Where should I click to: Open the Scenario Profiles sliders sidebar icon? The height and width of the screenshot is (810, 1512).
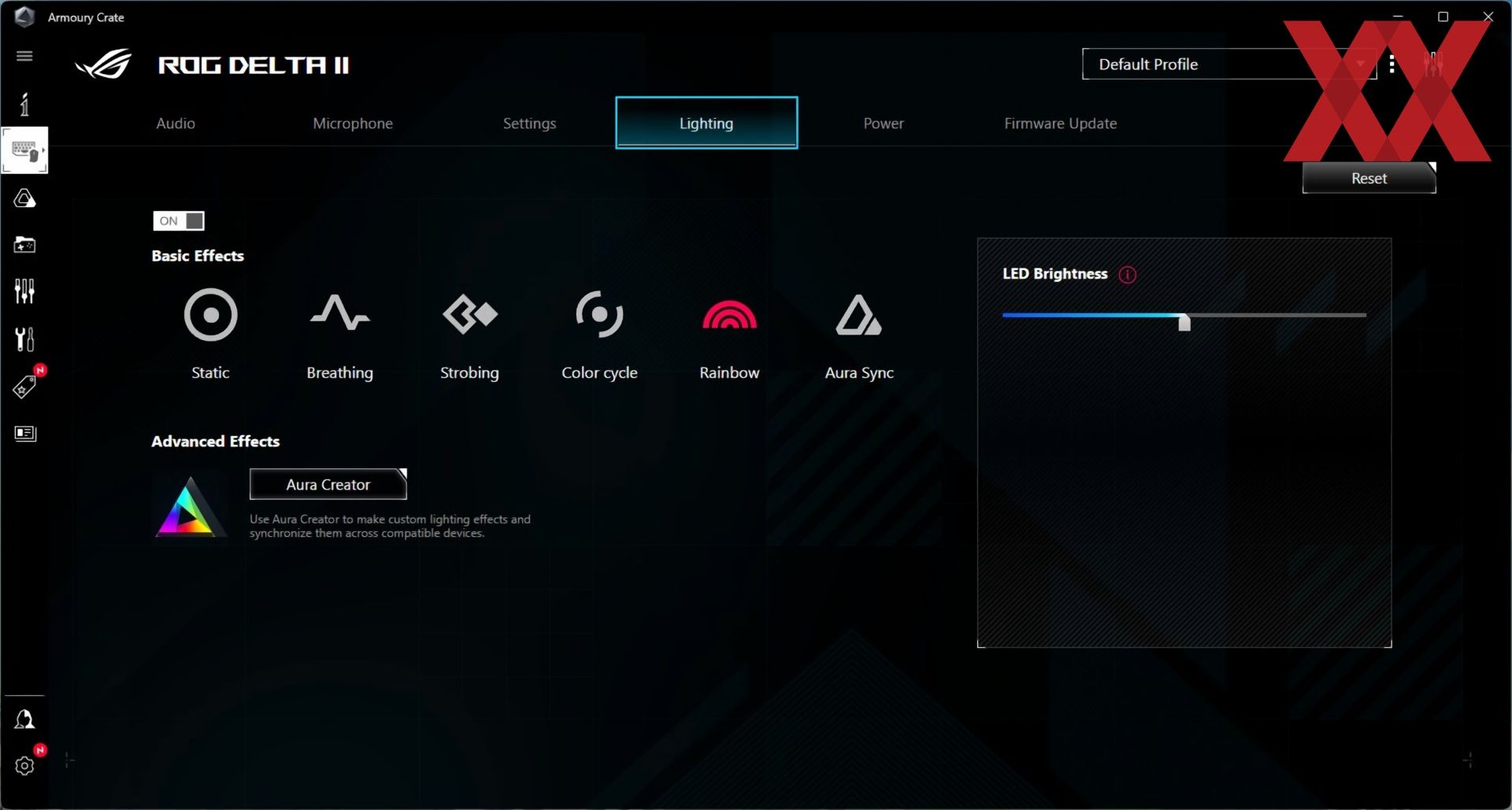[24, 291]
